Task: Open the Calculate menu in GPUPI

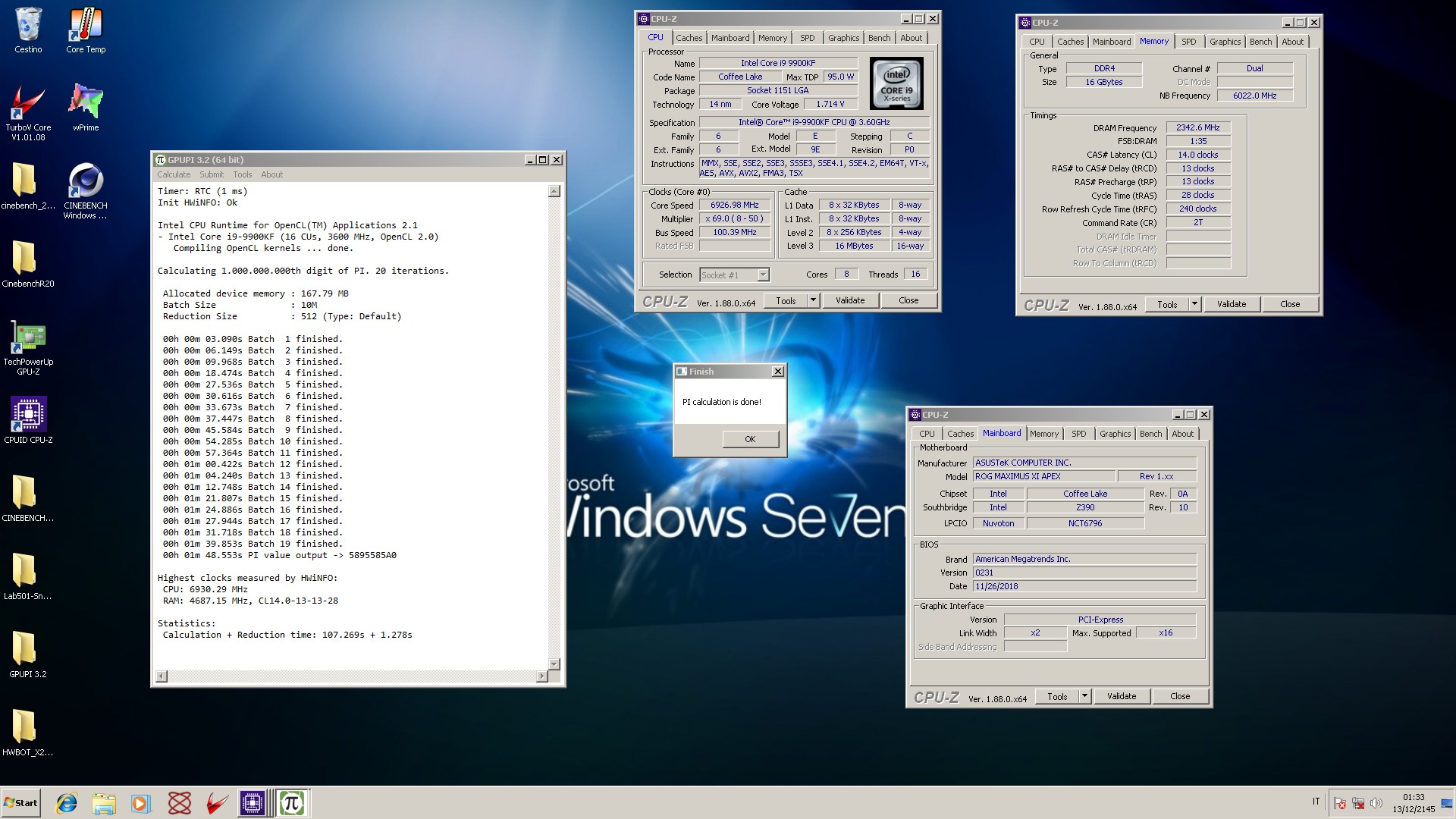Action: pyautogui.click(x=174, y=174)
